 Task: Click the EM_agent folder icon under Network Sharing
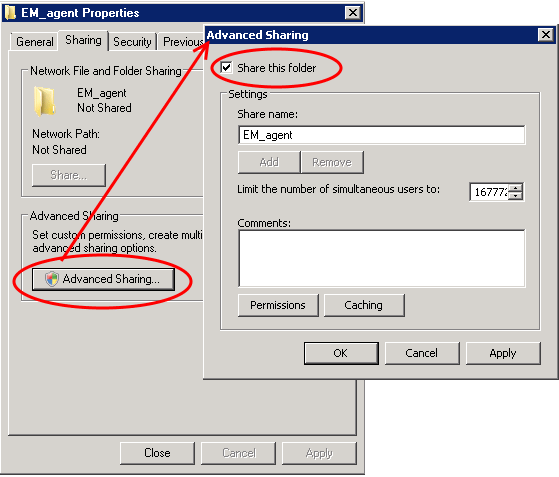(45, 101)
